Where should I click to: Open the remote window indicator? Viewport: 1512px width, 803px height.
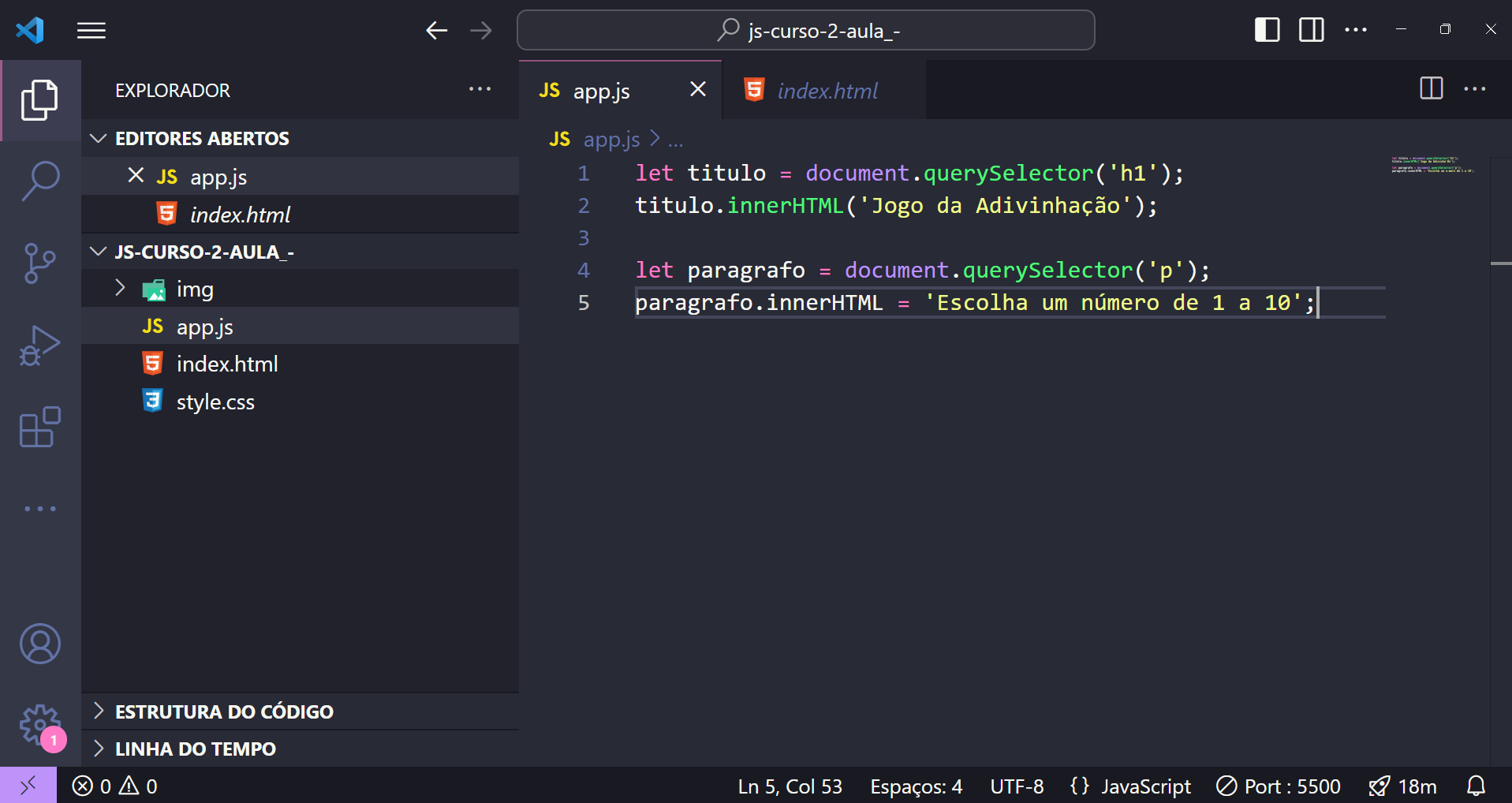click(x=28, y=786)
